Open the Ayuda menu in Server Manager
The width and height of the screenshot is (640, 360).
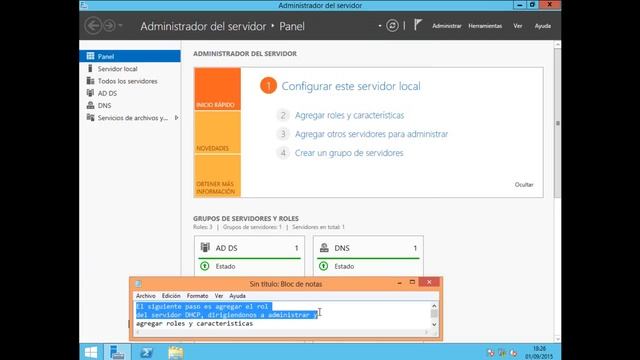tap(542, 26)
